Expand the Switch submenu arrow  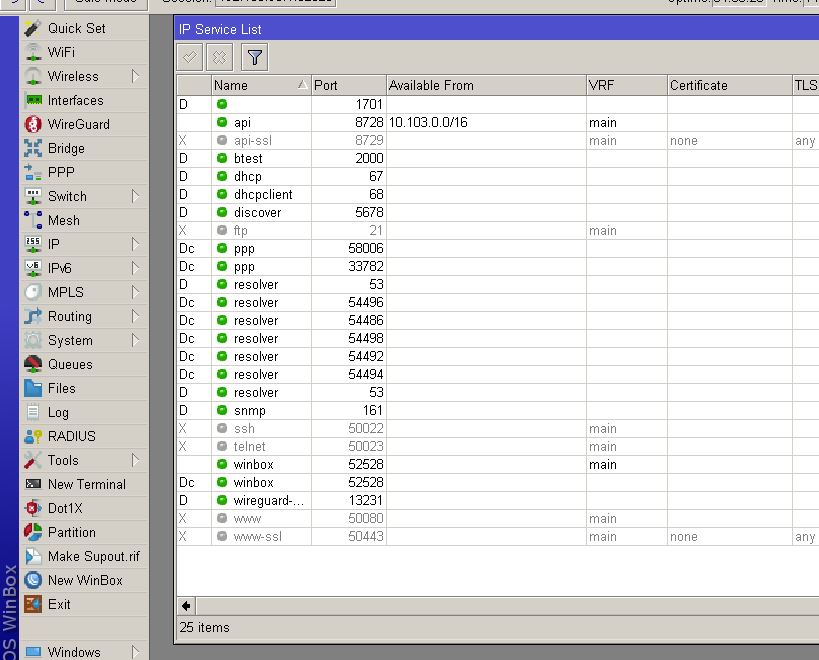pyautogui.click(x=135, y=196)
